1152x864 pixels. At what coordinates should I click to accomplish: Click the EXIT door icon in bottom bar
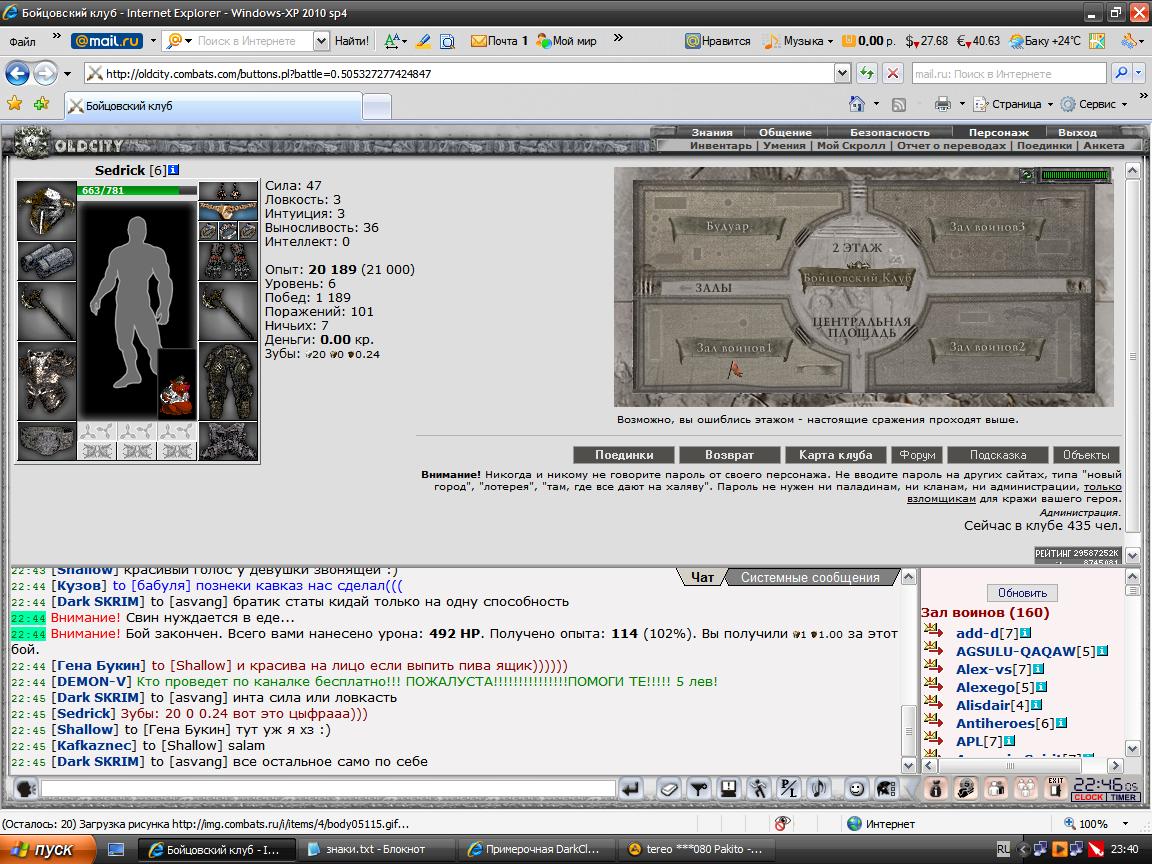(1056, 788)
